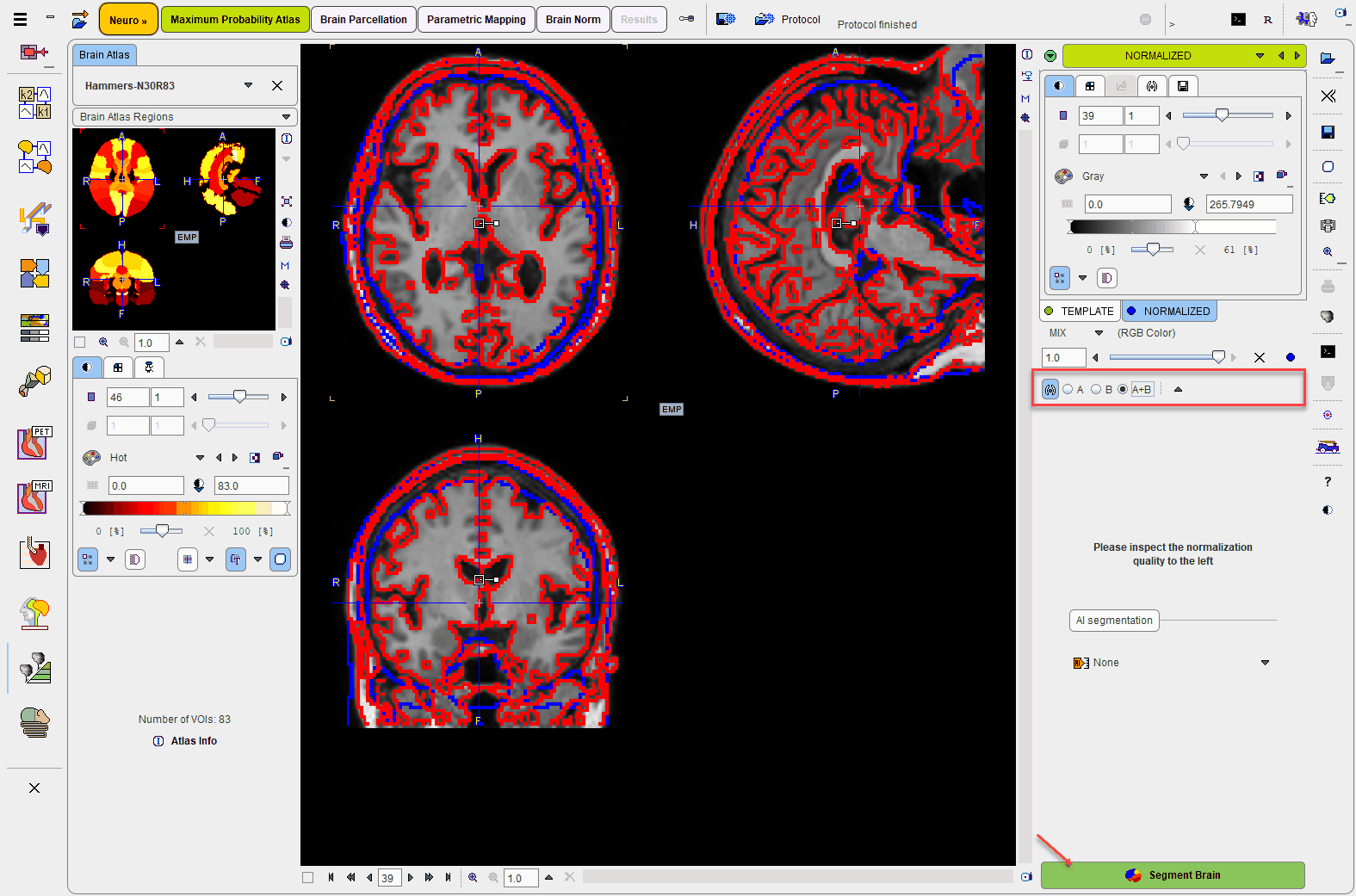Click the help question mark icon
Screen dimensions: 1356x896
[x=1328, y=481]
